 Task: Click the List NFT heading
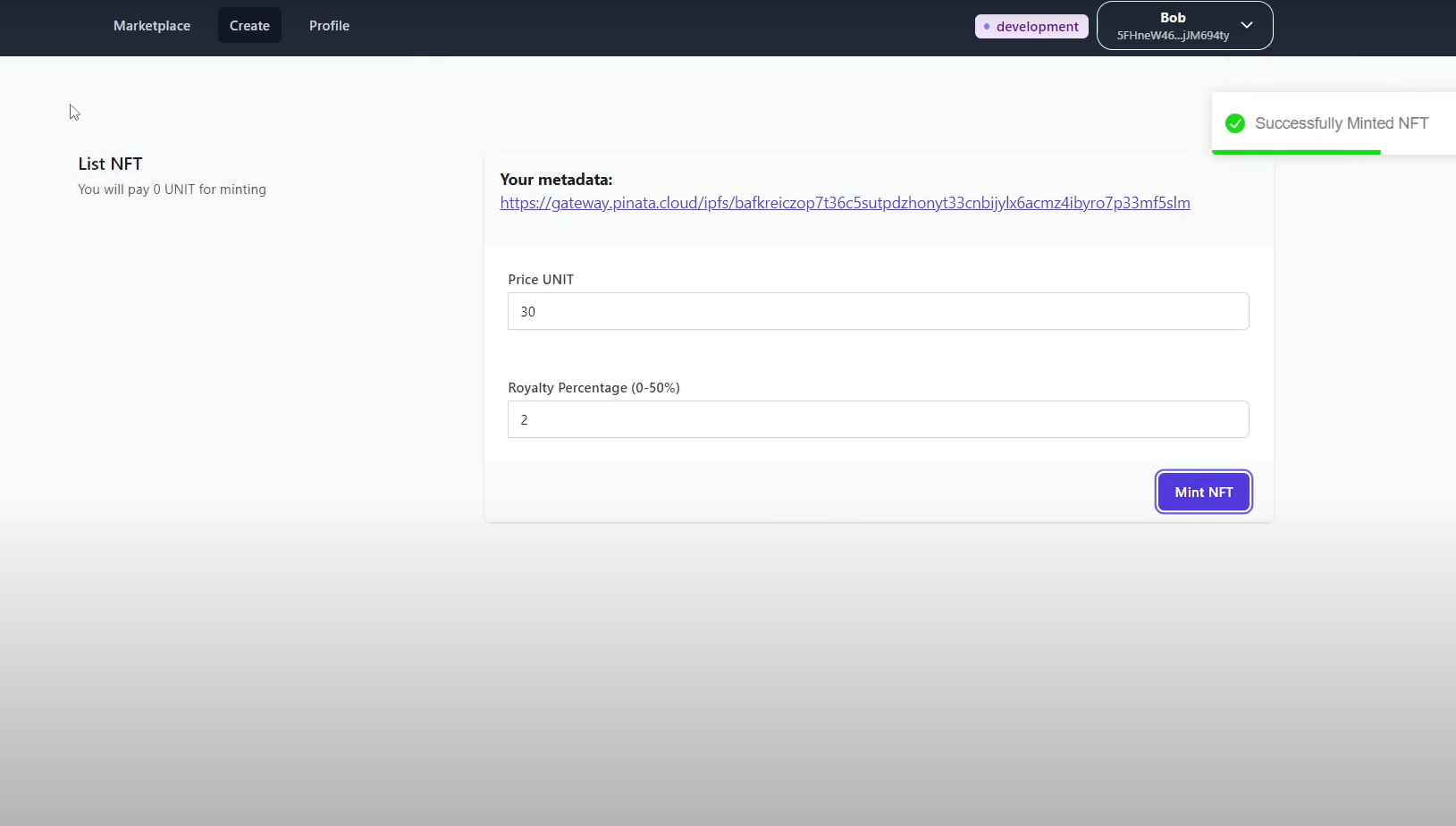coord(110,164)
